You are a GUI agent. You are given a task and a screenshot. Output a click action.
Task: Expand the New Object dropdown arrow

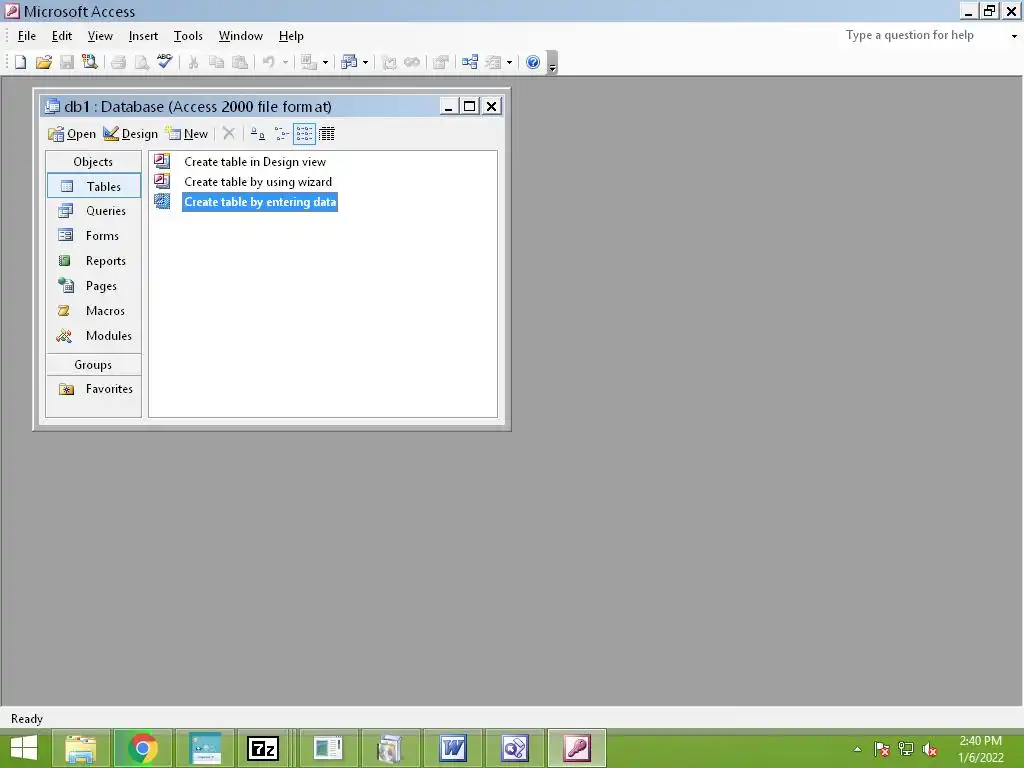coord(509,62)
